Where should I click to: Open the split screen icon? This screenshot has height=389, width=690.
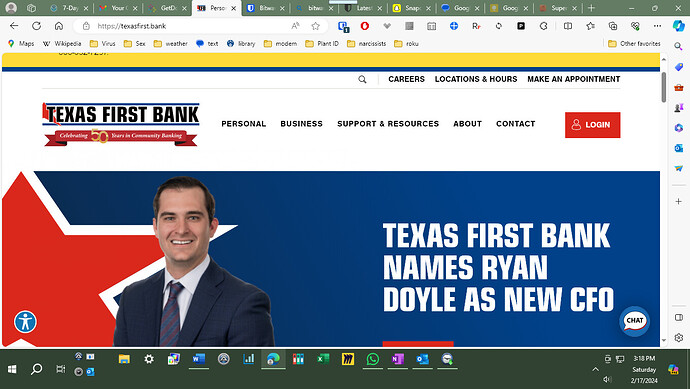(568, 26)
